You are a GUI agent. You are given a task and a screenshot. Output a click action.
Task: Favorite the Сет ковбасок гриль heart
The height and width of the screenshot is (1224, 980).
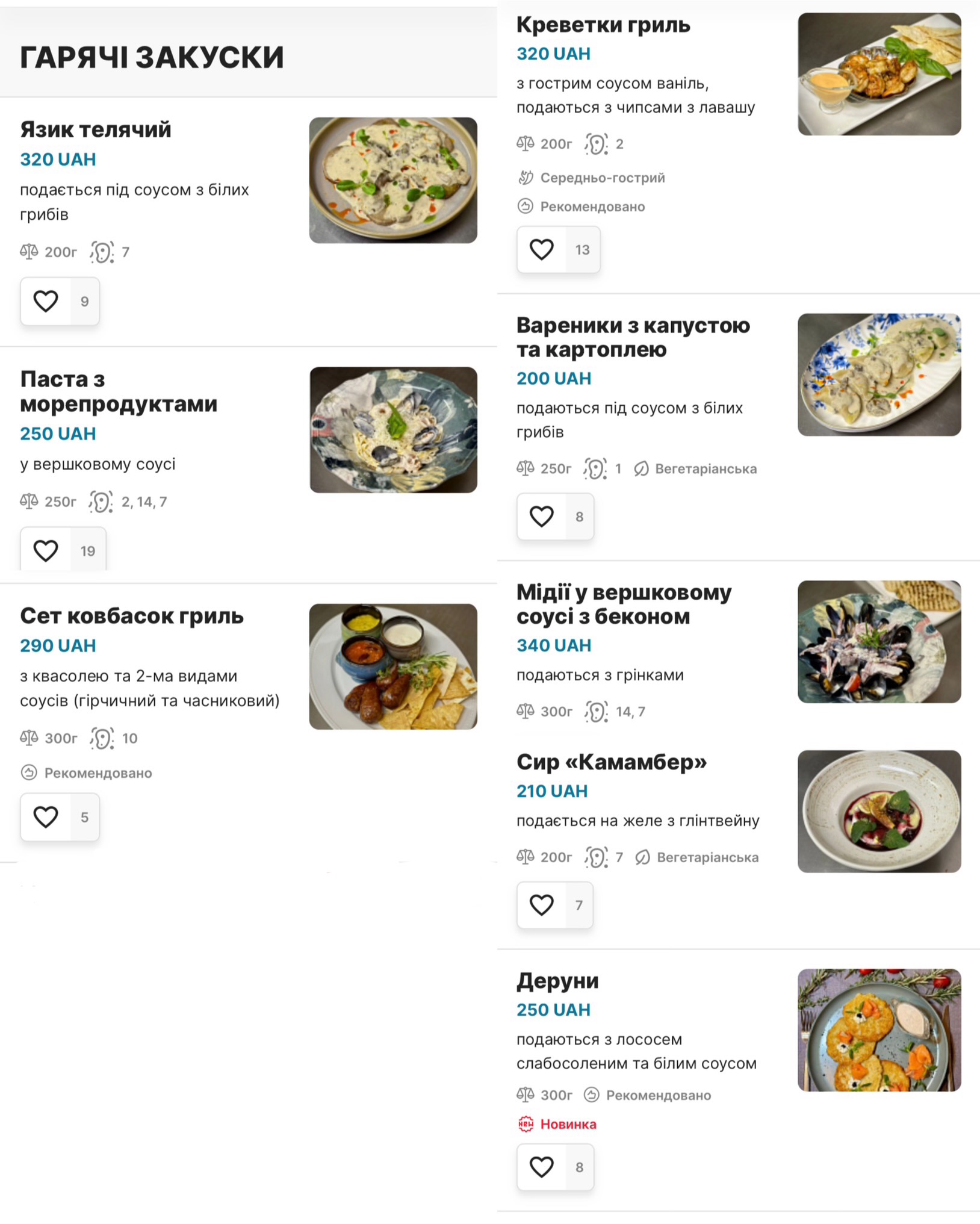click(46, 817)
